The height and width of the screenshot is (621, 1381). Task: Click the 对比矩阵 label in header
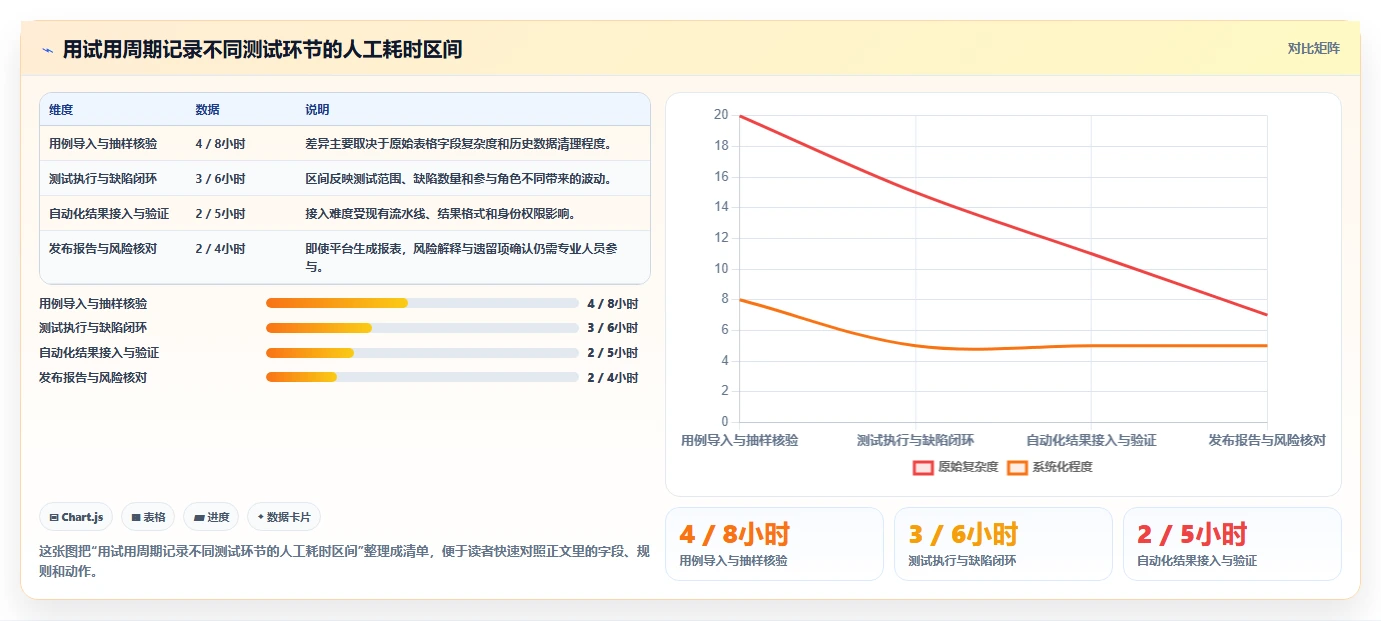coord(1313,48)
